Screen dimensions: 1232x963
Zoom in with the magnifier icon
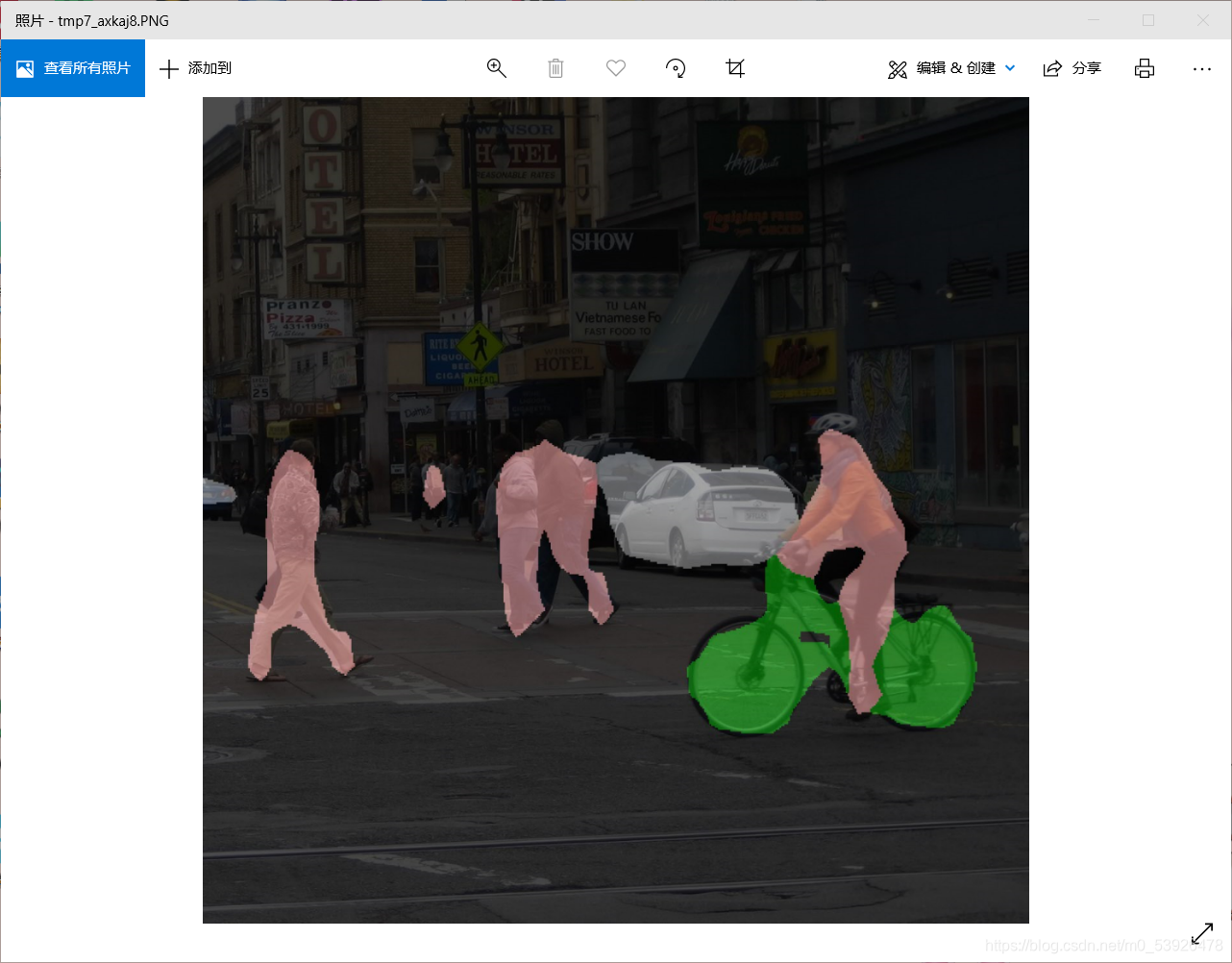pyautogui.click(x=497, y=68)
